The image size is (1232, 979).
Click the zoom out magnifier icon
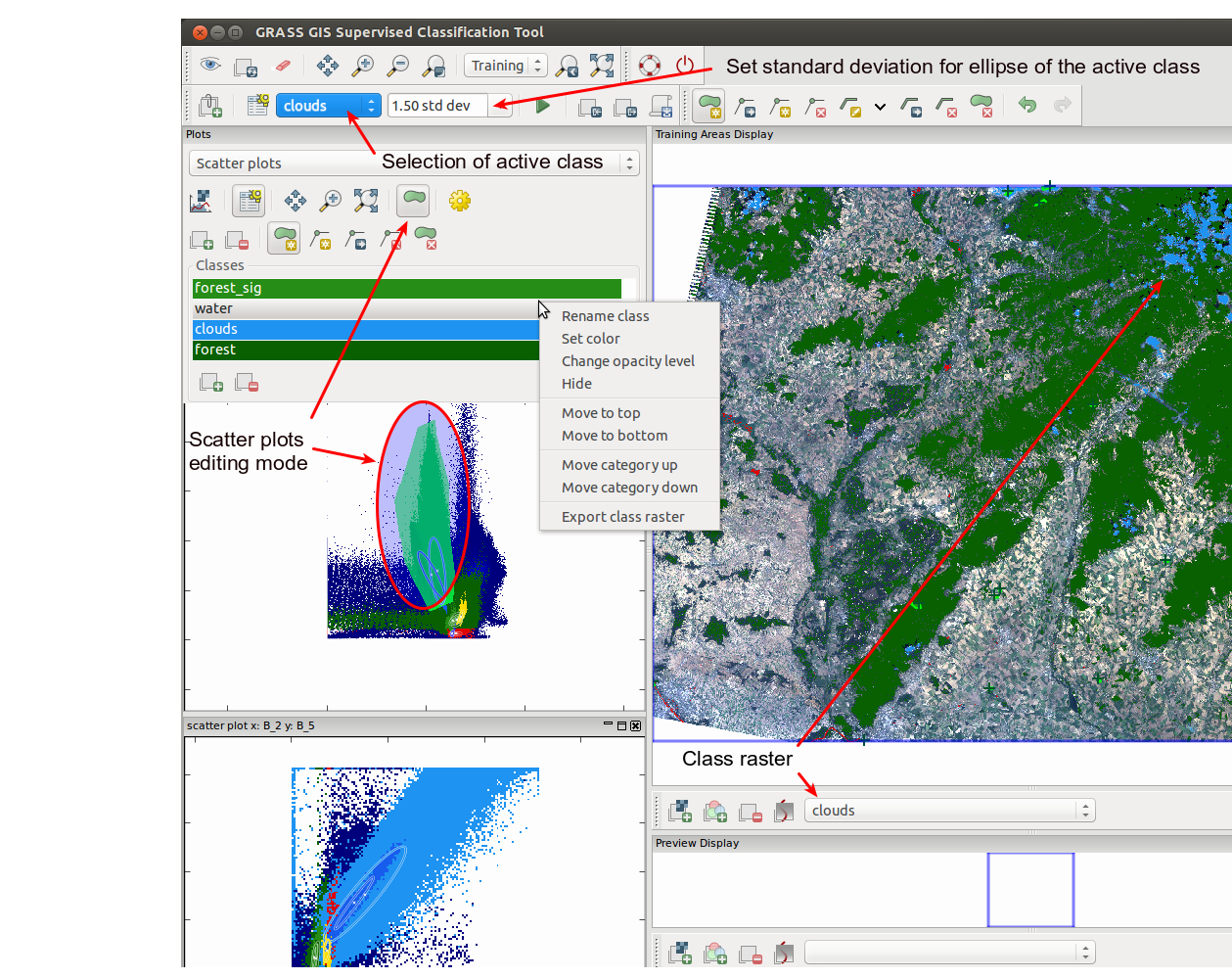tap(397, 67)
